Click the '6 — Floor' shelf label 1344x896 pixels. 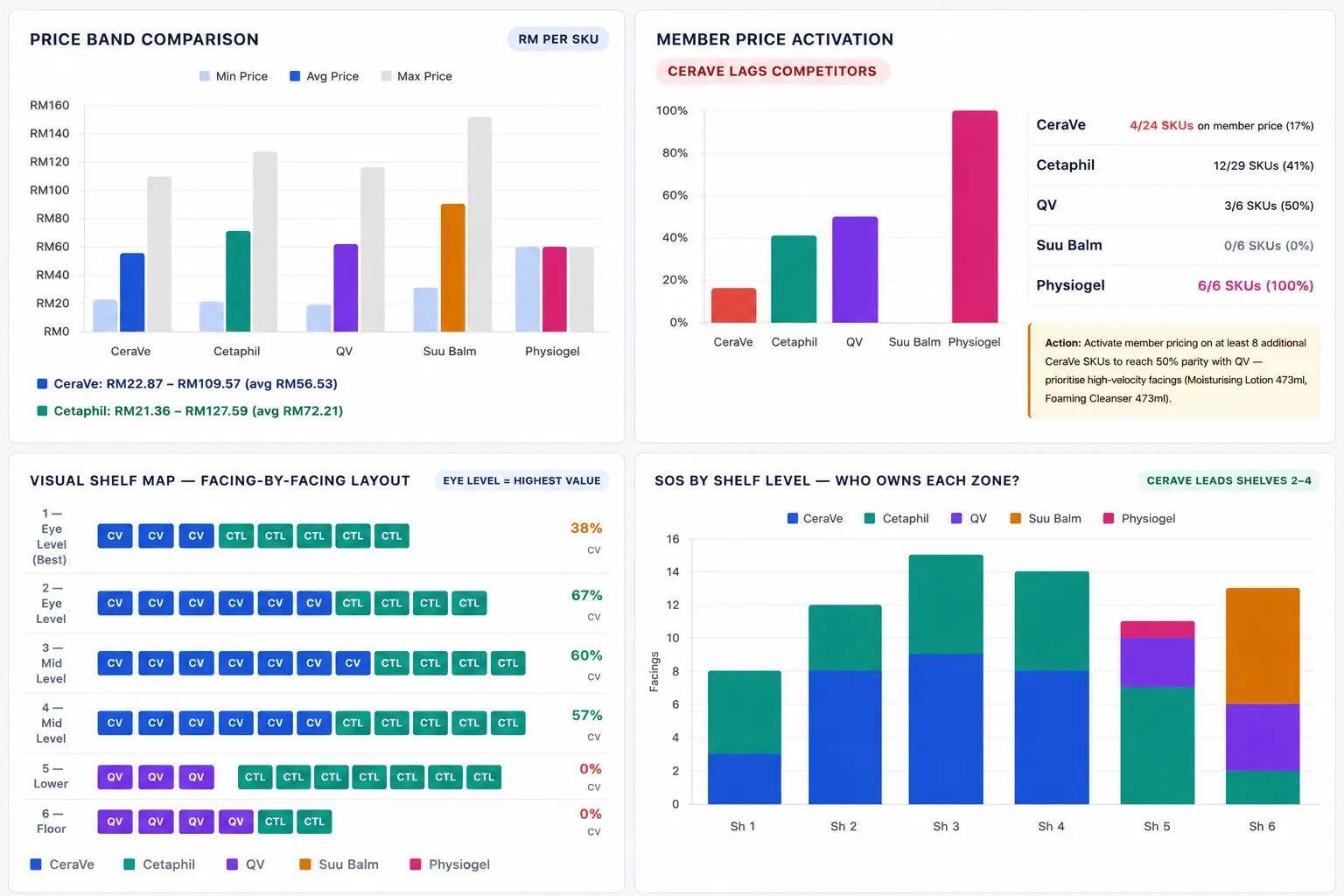(51, 821)
